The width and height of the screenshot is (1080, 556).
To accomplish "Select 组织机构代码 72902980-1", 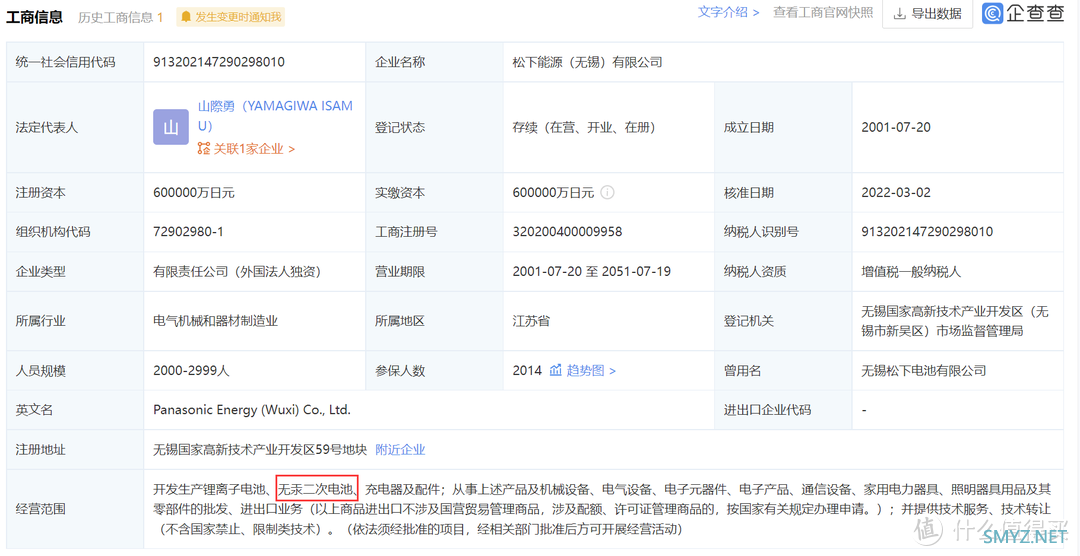I will 188,232.
